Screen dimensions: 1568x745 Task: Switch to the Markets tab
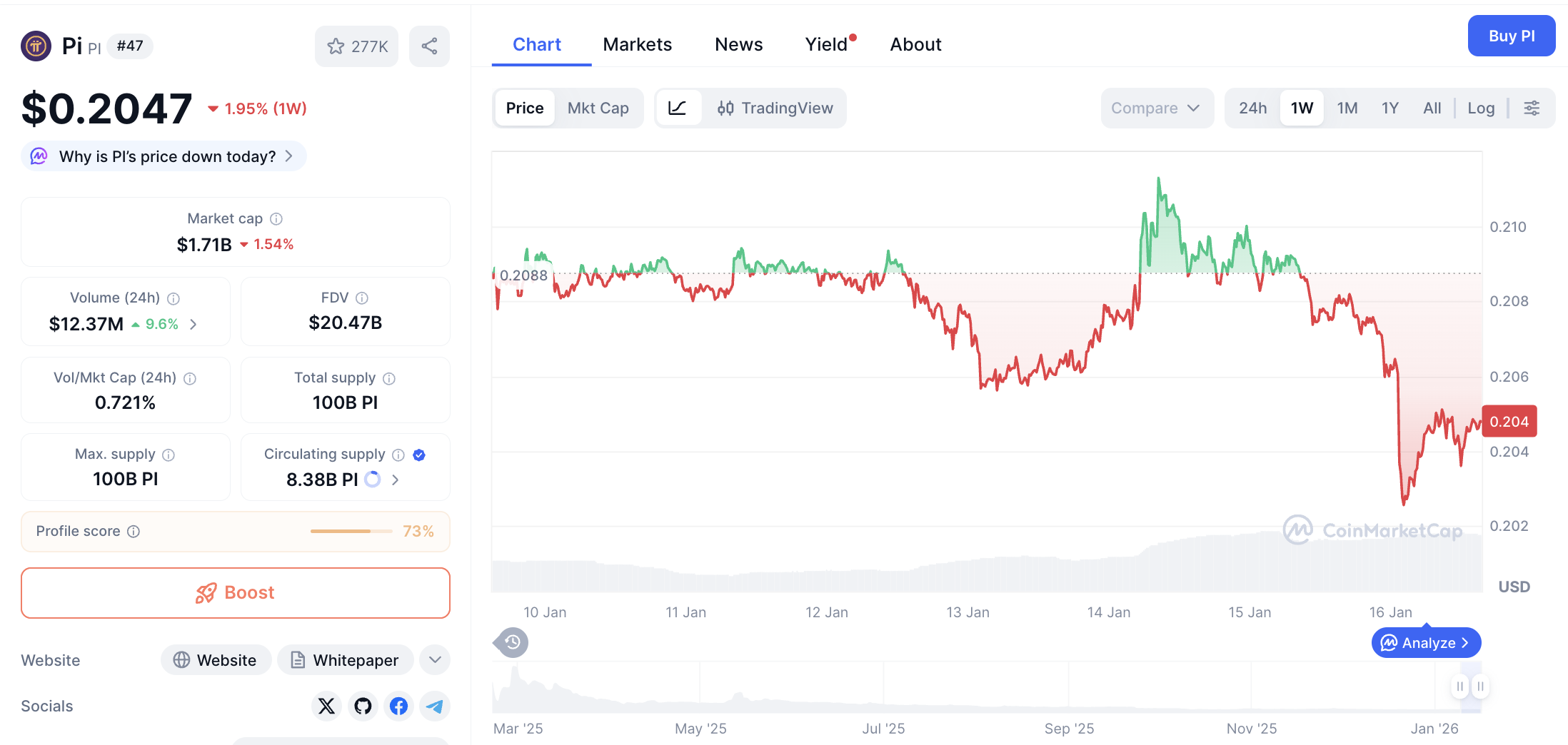click(x=638, y=44)
